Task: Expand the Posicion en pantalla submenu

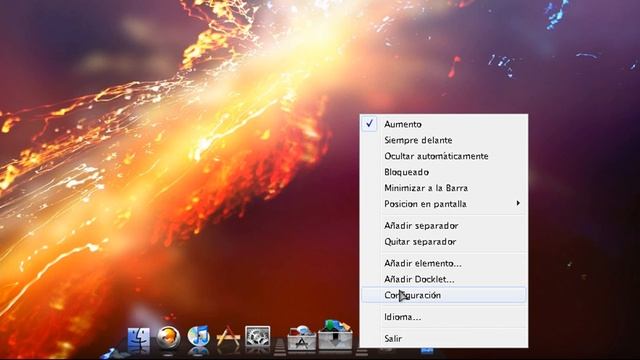Action: coord(444,204)
